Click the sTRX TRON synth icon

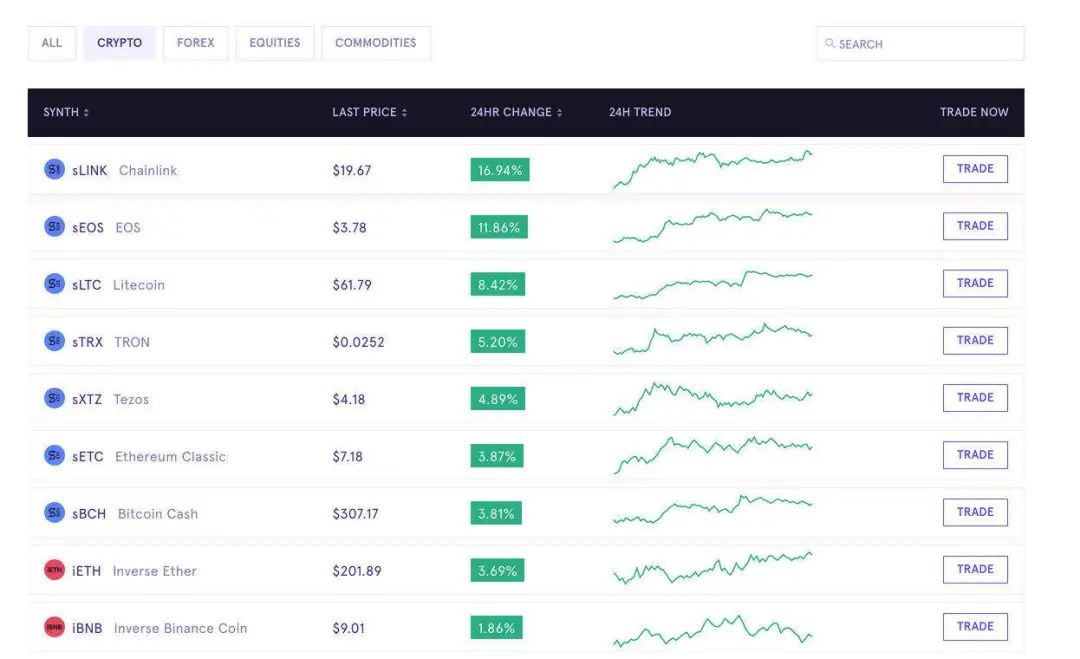tap(54, 340)
